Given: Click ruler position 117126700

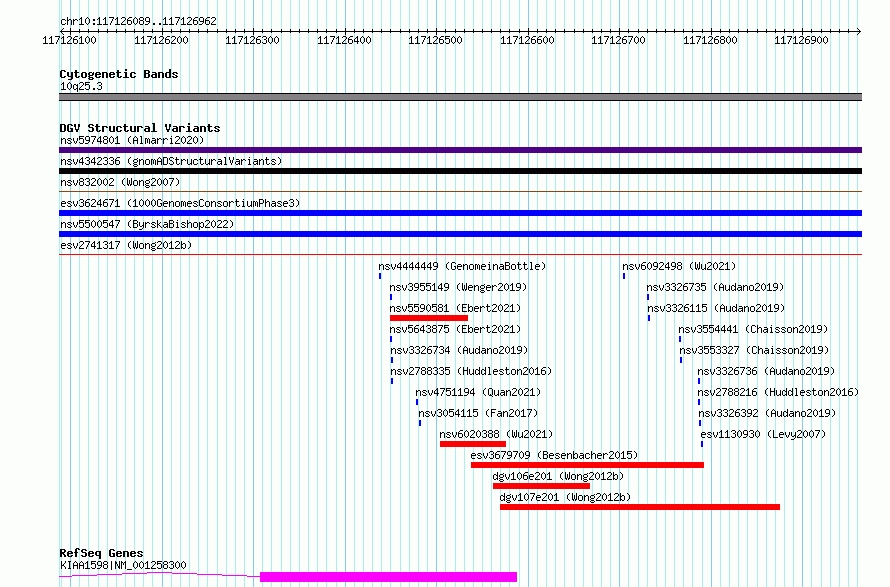Looking at the screenshot, I should pos(618,40).
